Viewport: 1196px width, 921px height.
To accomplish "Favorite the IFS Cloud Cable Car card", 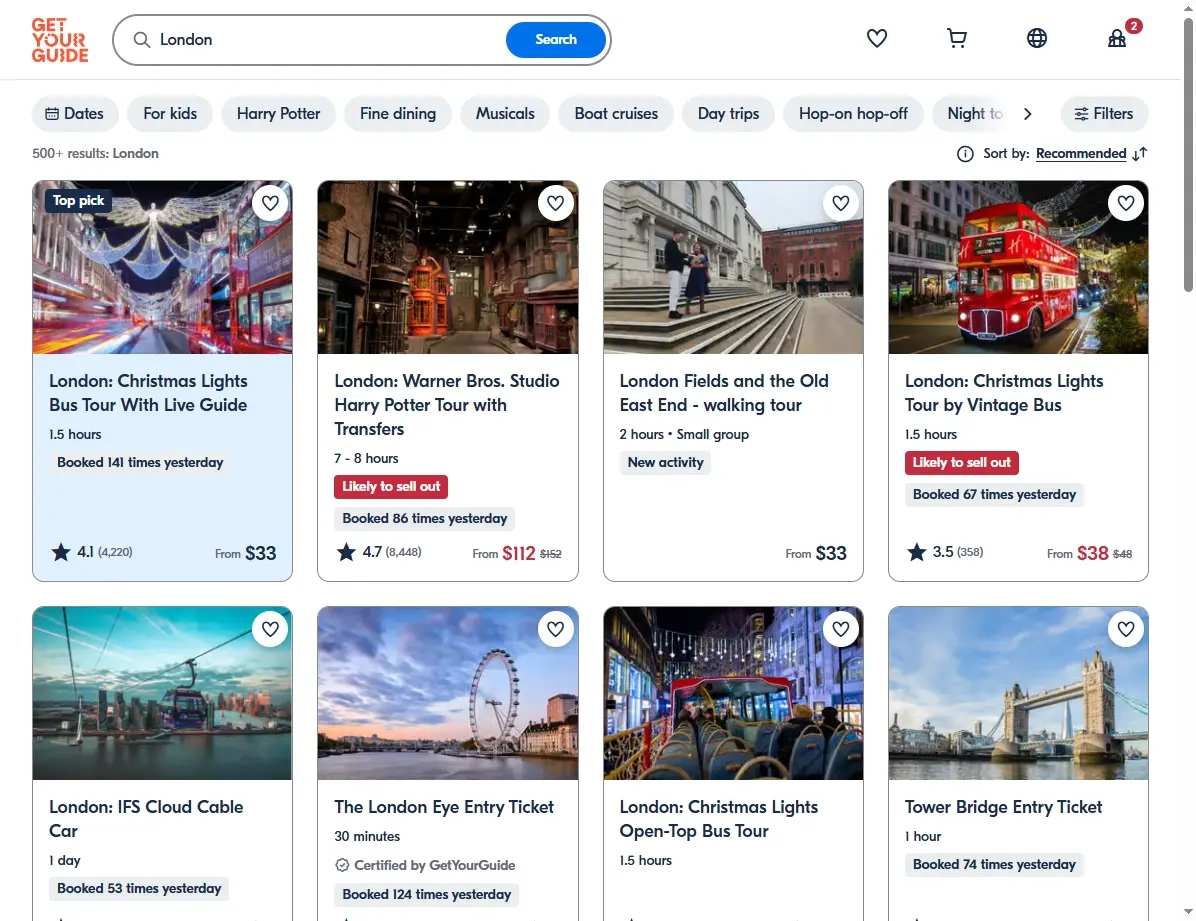I will 270,629.
